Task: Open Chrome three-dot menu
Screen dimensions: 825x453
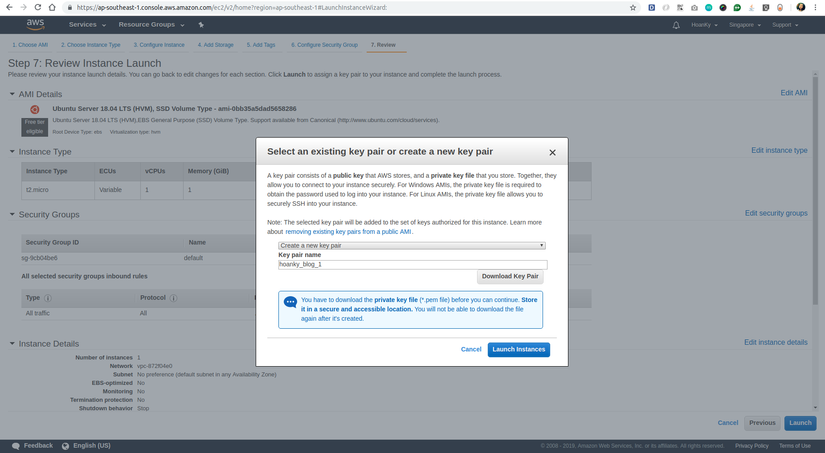Action: tap(815, 7)
